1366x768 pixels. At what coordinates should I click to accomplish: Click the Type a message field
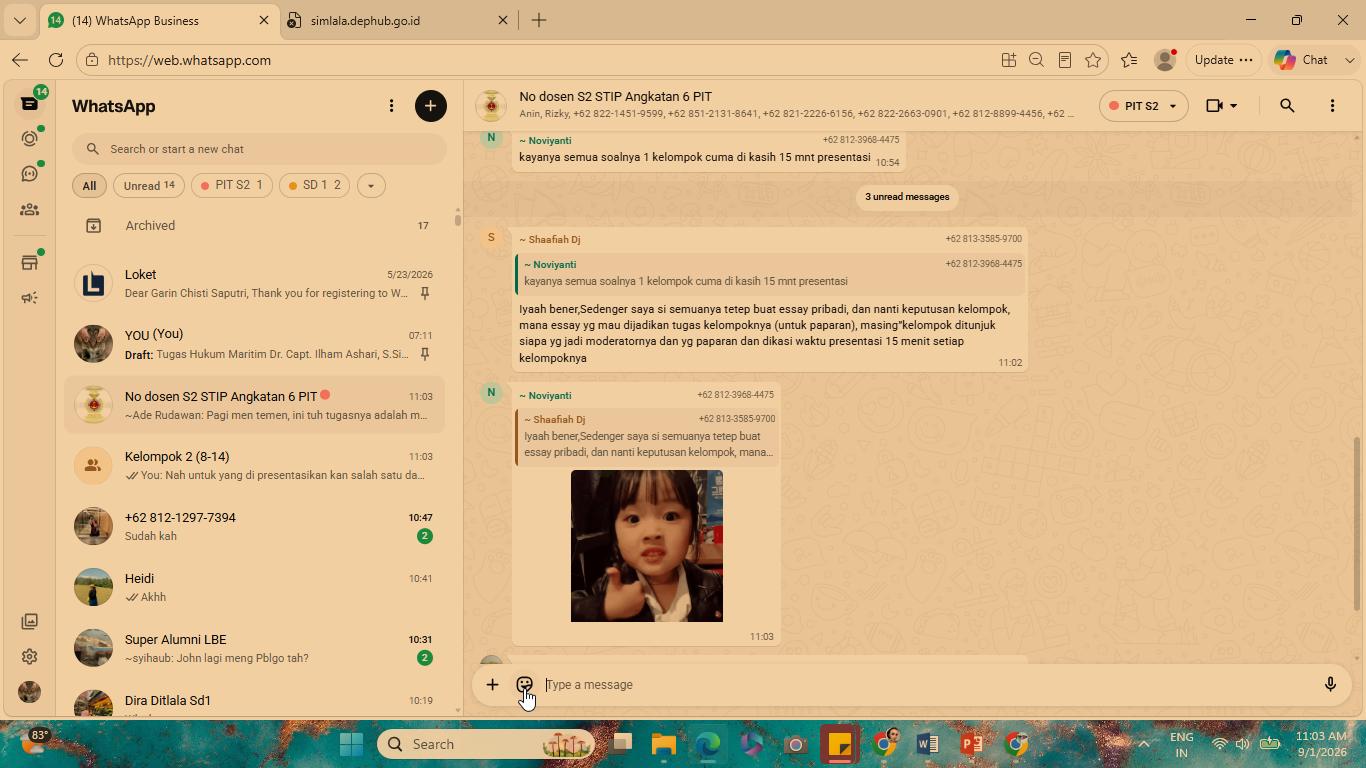tap(928, 685)
